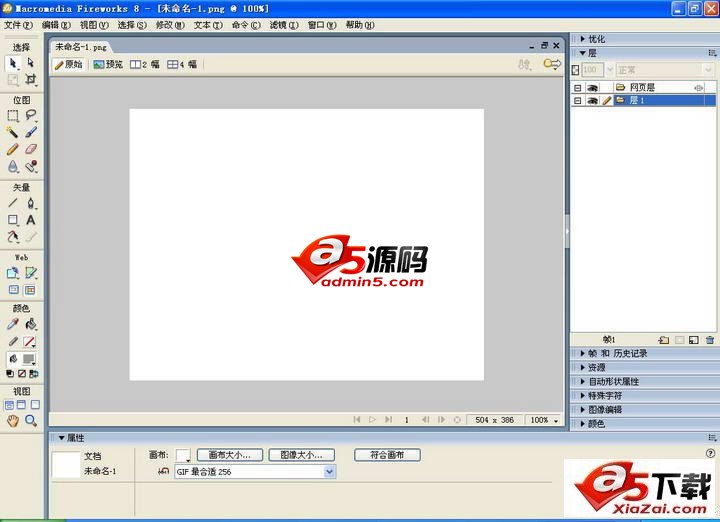Expand the 资源 panel
The image size is (720, 522).
click(583, 368)
